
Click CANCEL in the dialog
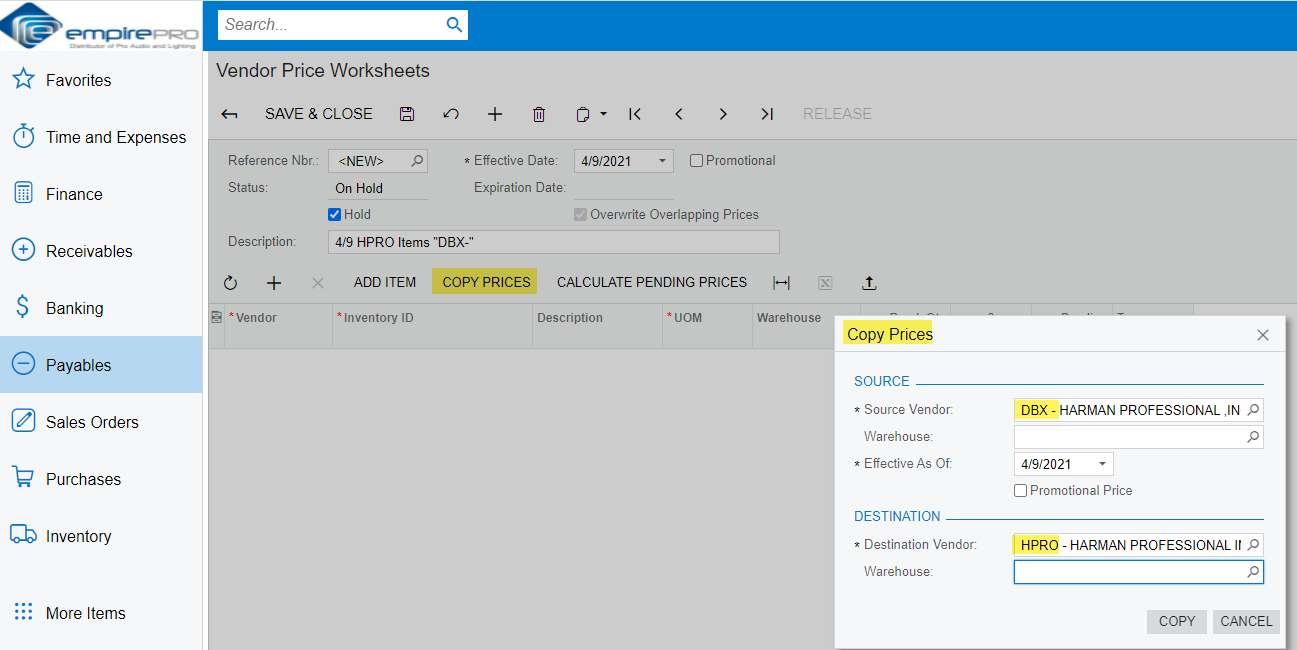point(1246,621)
